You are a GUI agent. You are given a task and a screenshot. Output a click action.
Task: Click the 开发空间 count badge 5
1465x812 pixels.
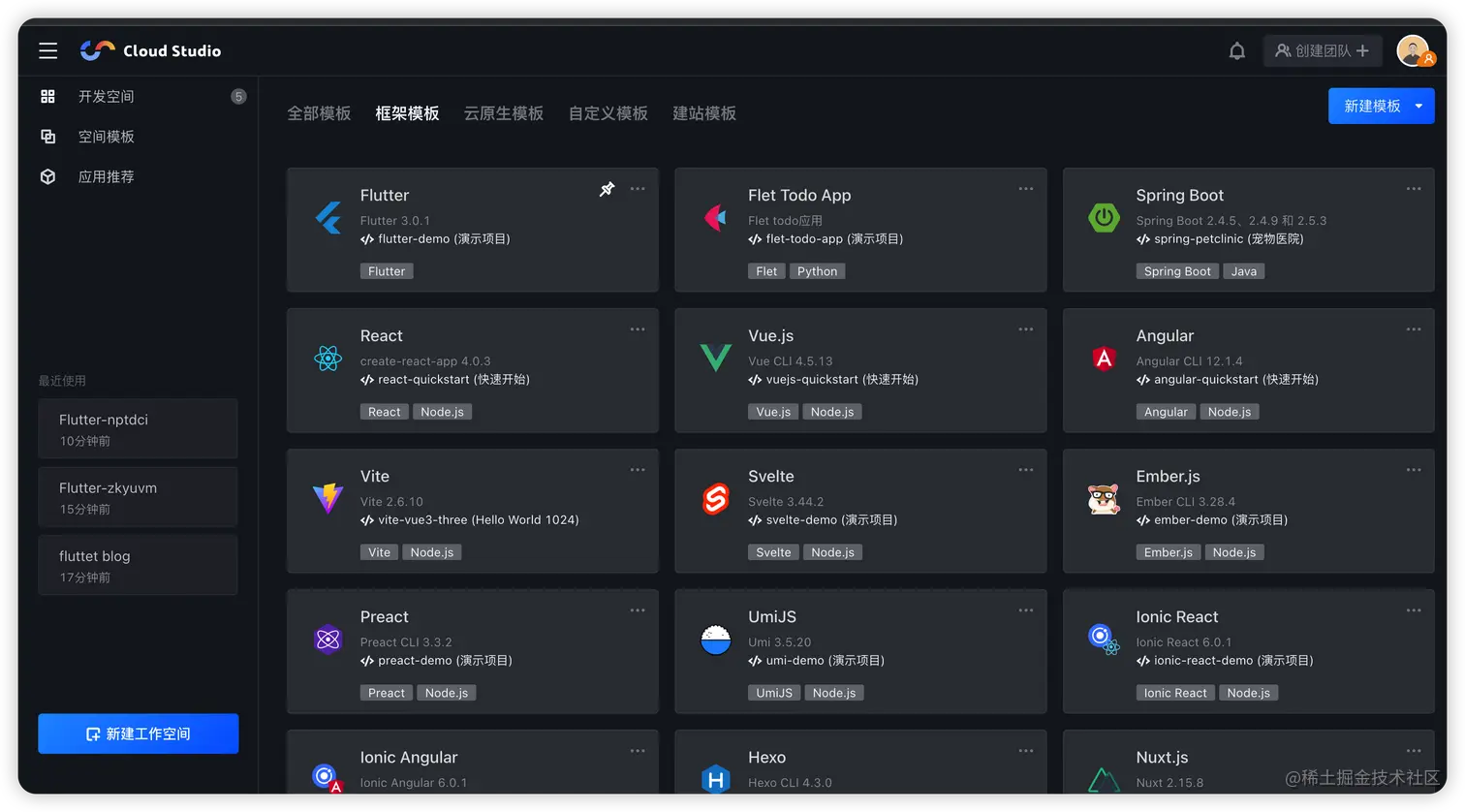point(238,96)
